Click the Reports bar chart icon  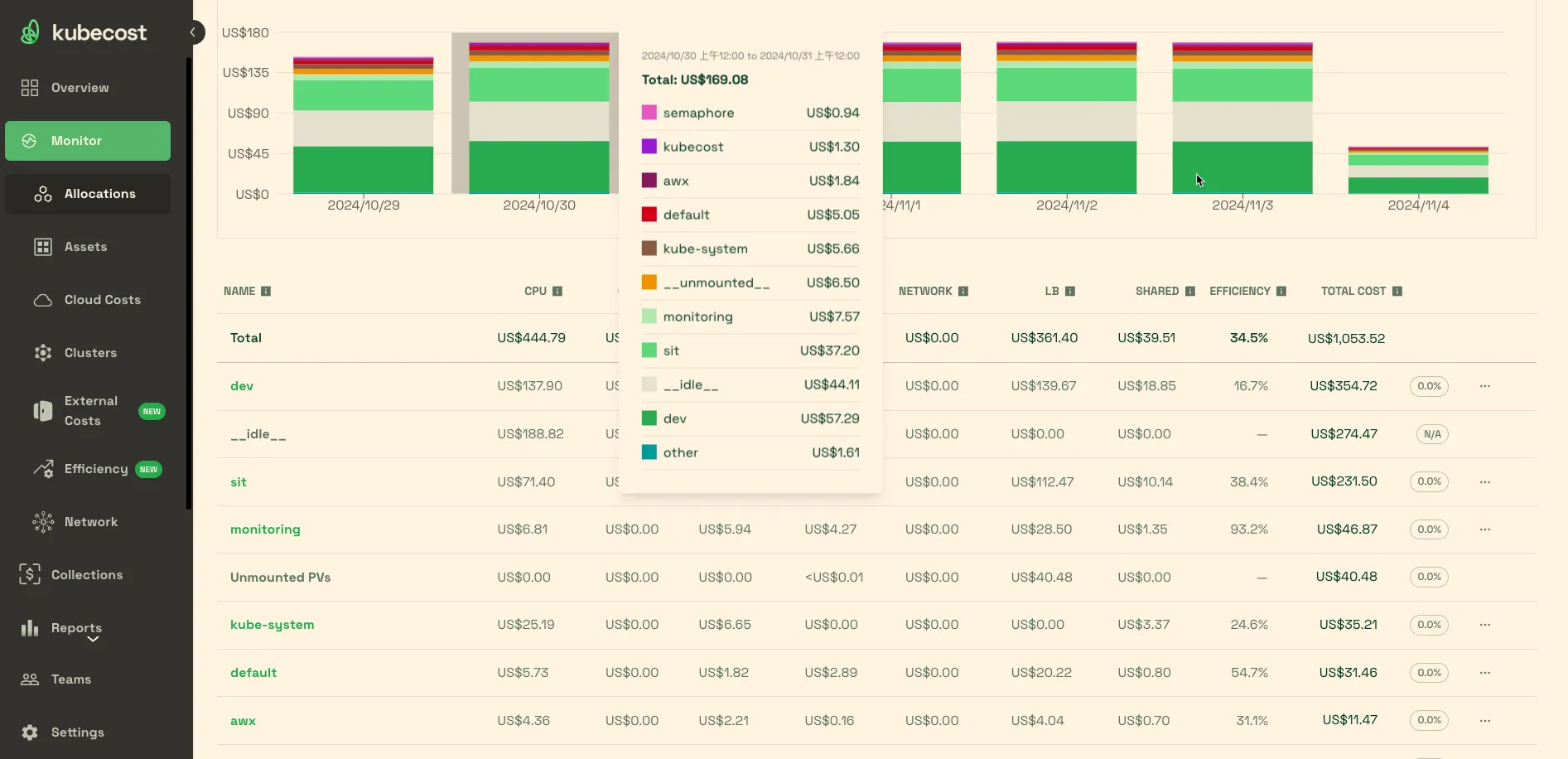tap(30, 628)
